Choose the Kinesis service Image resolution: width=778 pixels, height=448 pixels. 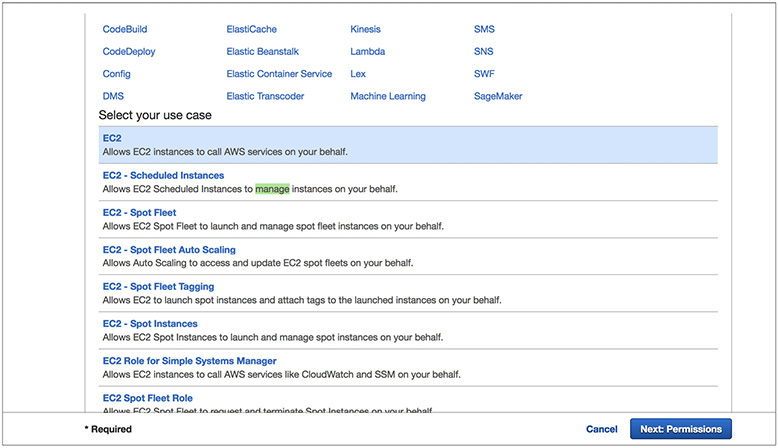click(365, 29)
